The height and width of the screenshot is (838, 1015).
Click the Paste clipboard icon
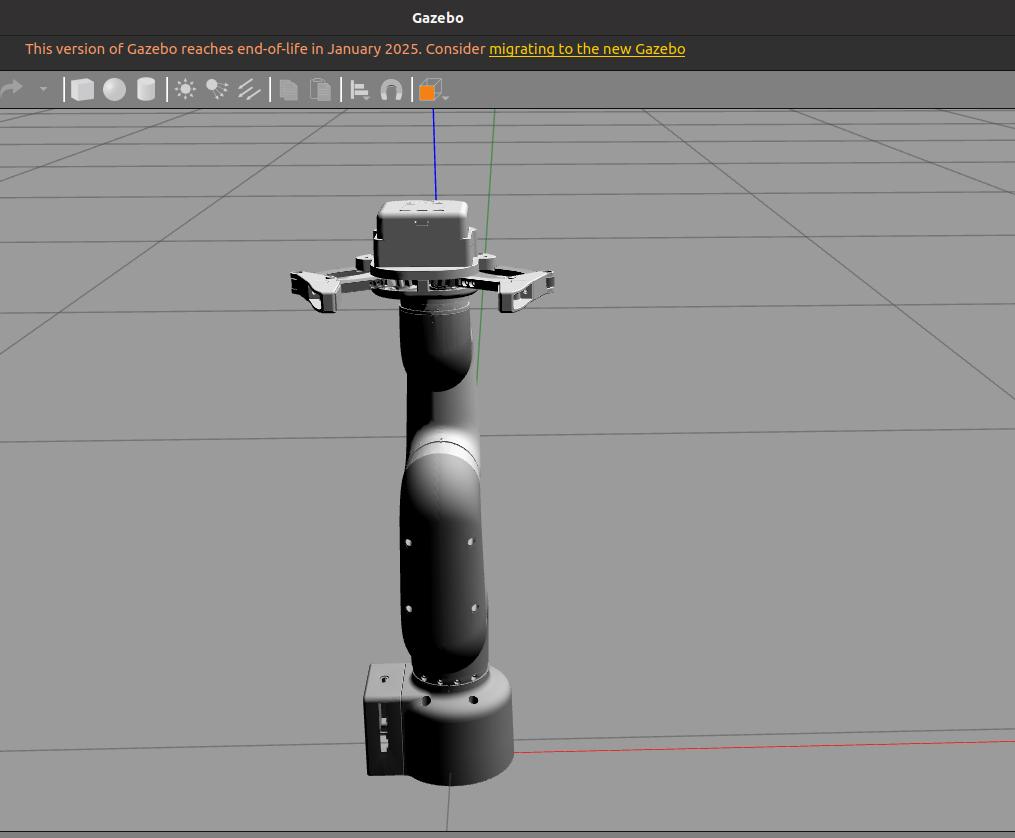[x=320, y=90]
